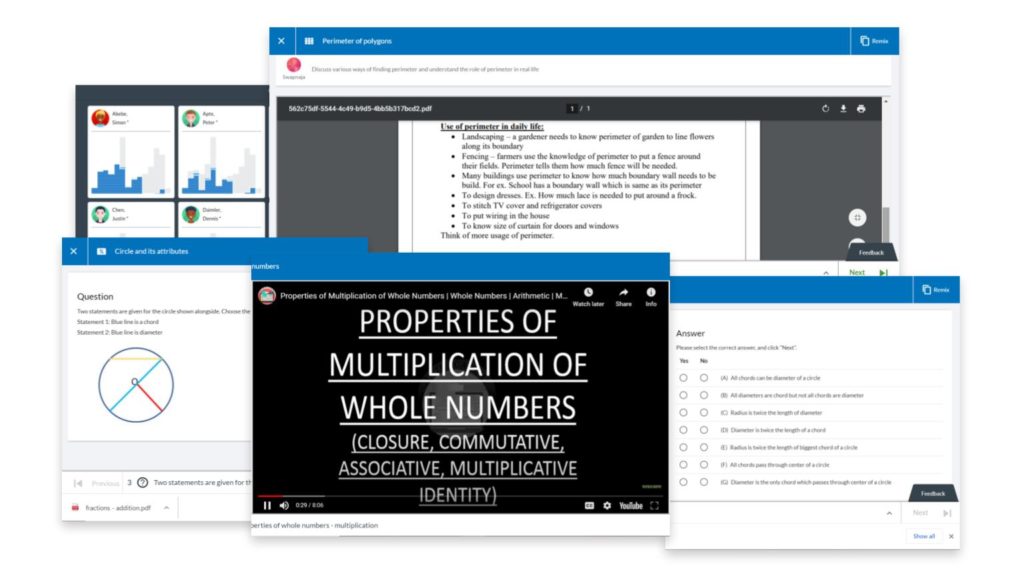This screenshot has height=576, width=1024.
Task: Select No for (C) Radius is twice diameter
Action: click(x=703, y=413)
